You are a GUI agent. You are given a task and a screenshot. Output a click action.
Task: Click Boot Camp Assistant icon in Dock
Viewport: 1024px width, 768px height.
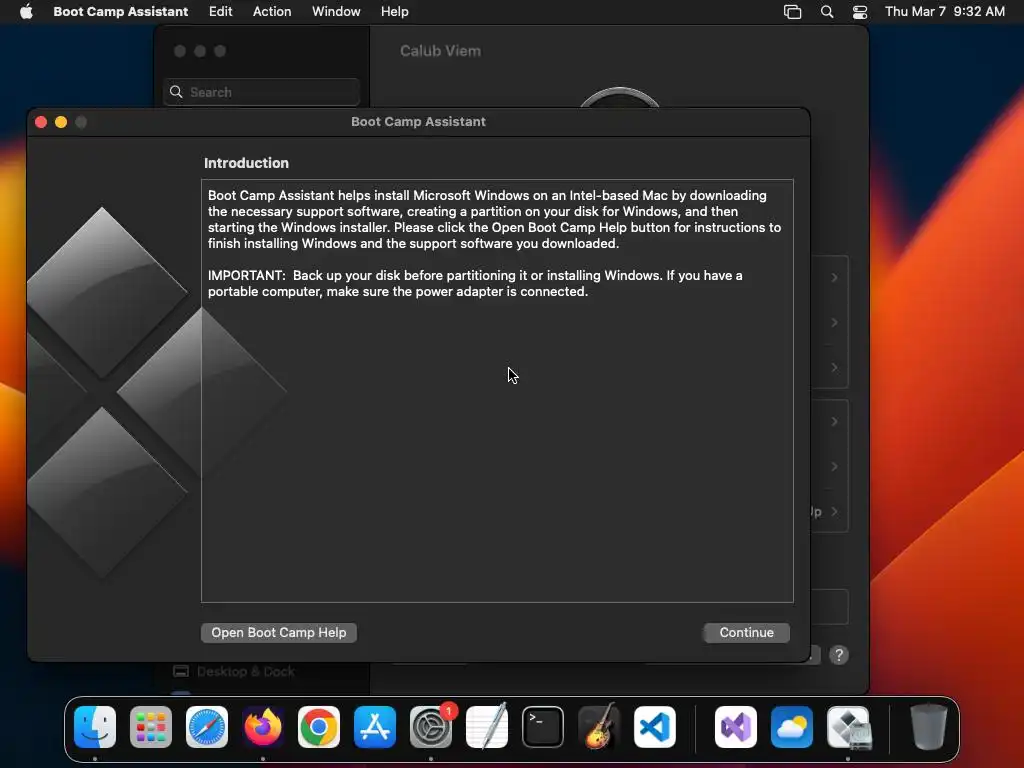coord(848,727)
